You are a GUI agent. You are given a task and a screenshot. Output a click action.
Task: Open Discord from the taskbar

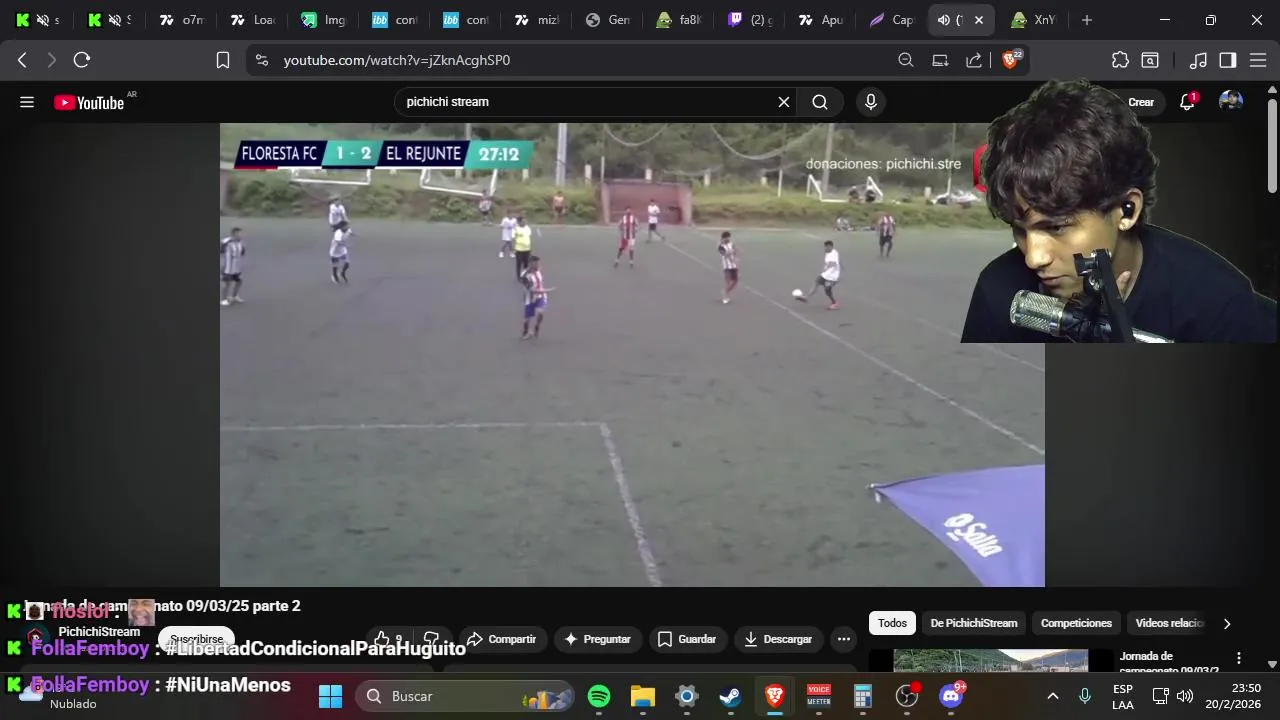[x=951, y=696]
